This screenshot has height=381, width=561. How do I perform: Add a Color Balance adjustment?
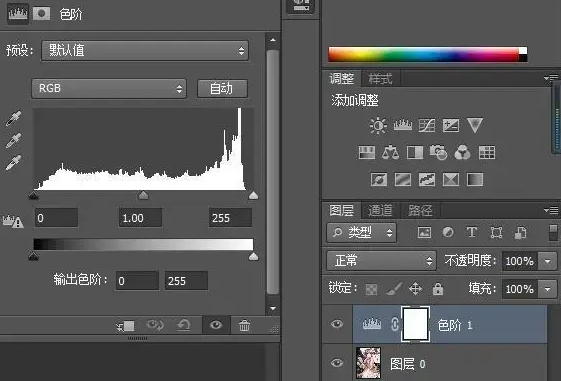click(390, 153)
